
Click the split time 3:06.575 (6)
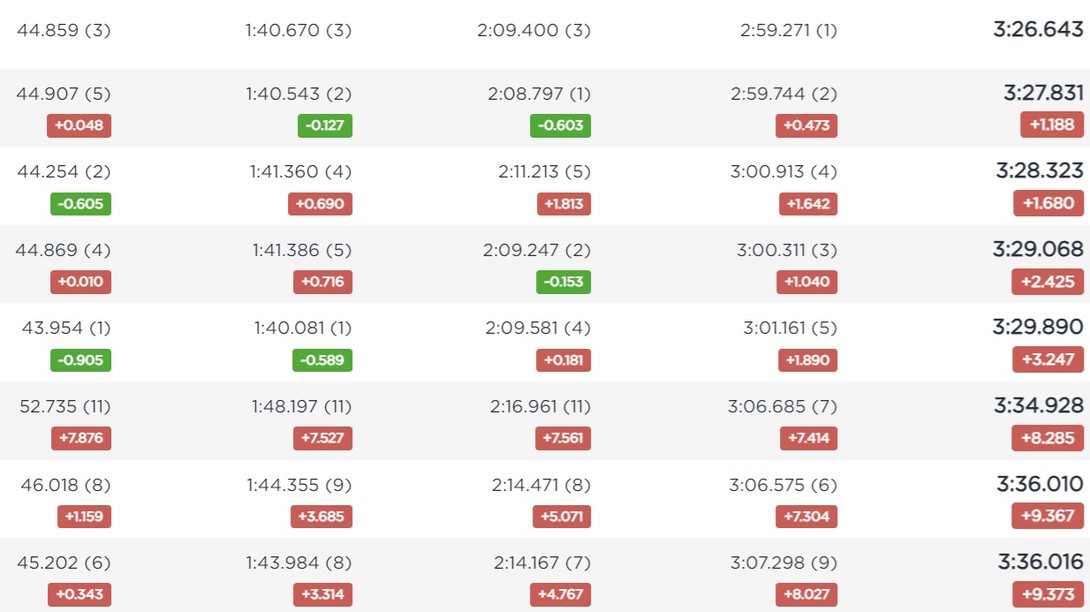point(783,485)
